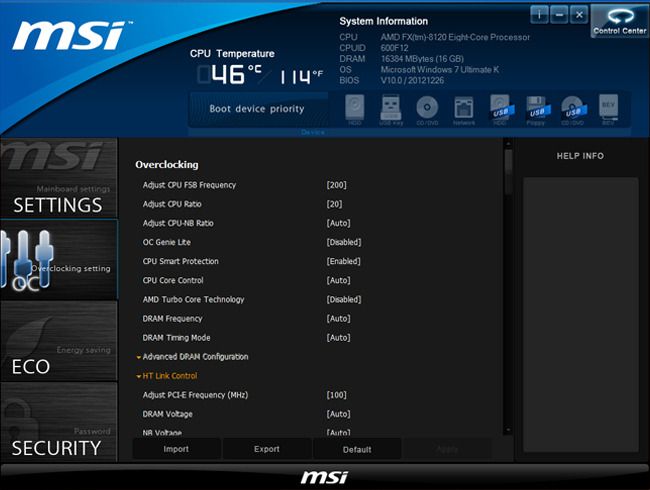This screenshot has height=490, width=650.
Task: Open NB Voltage [Auto] option
Action: (x=338, y=432)
